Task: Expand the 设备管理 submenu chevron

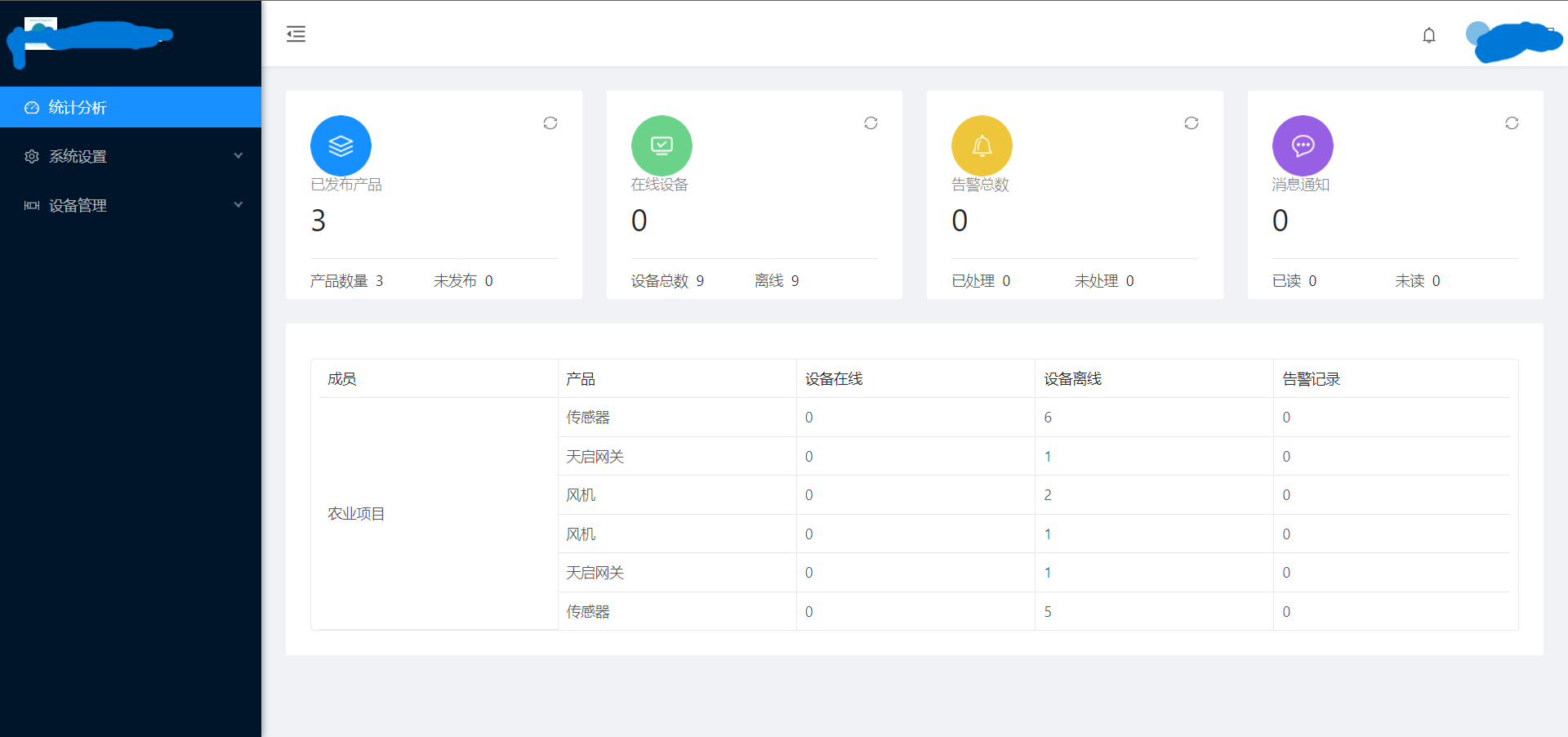Action: [238, 204]
